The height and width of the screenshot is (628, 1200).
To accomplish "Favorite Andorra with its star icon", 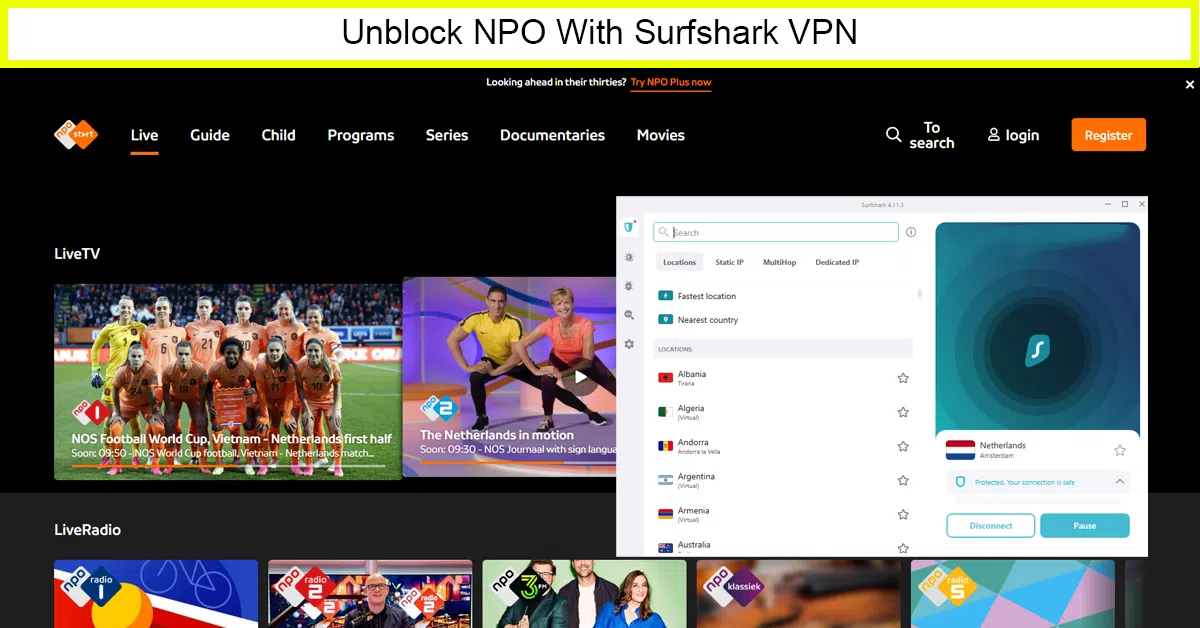I will coord(903,446).
